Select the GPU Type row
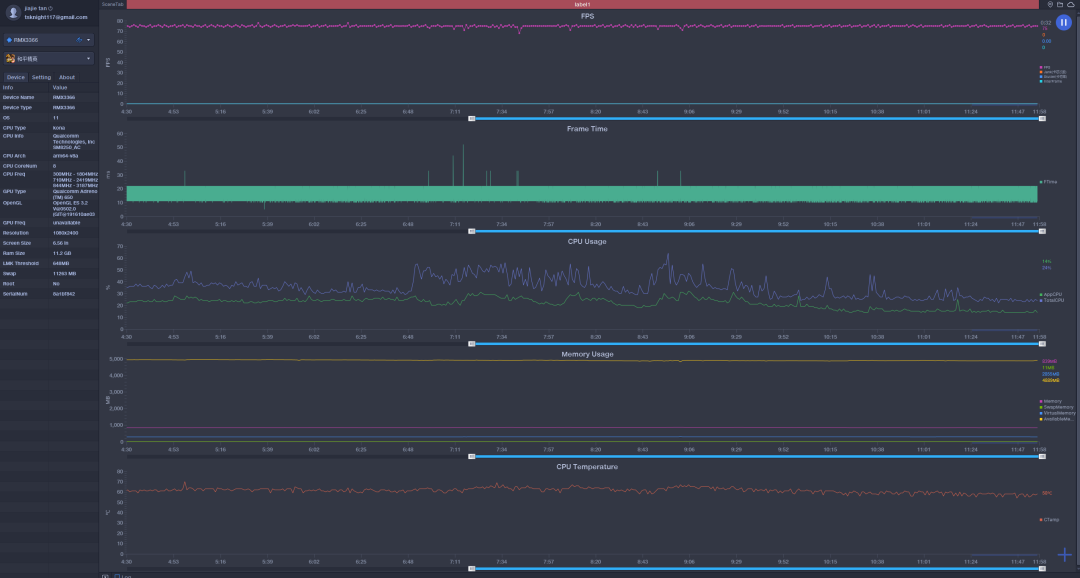 pyautogui.click(x=49, y=194)
